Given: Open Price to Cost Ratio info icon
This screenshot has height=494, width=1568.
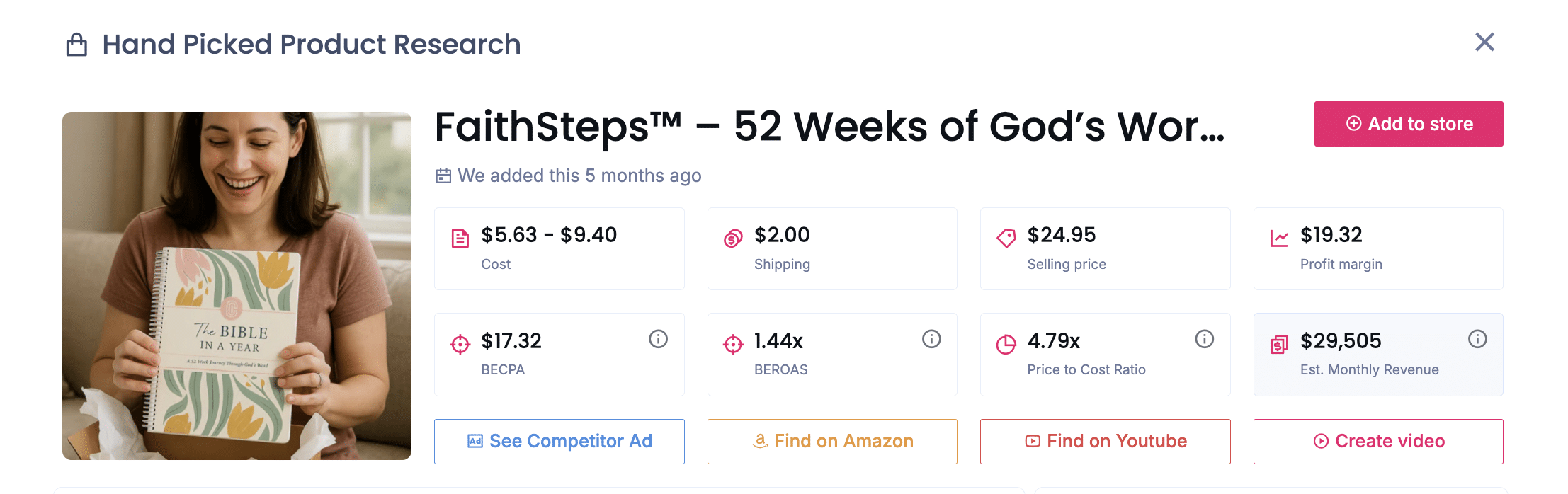Looking at the screenshot, I should click(x=1204, y=340).
